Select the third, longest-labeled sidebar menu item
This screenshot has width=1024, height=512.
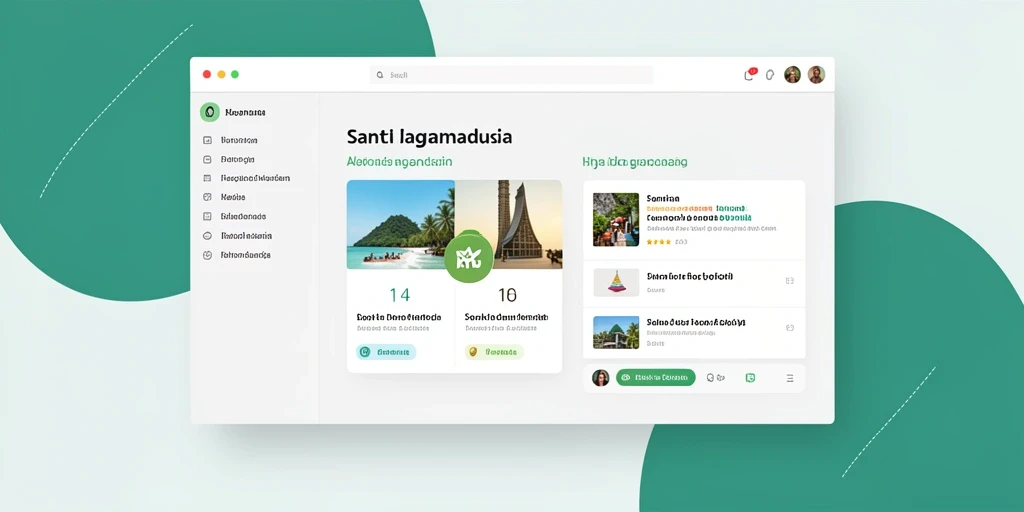(247, 178)
